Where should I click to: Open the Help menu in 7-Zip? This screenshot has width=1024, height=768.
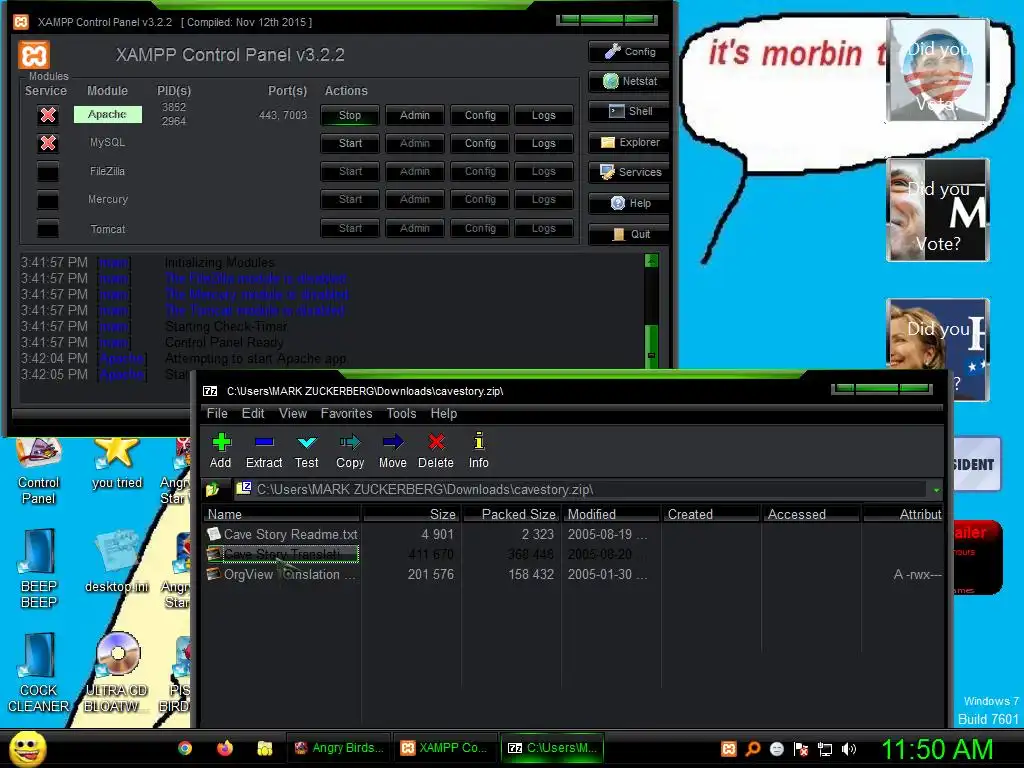click(443, 413)
